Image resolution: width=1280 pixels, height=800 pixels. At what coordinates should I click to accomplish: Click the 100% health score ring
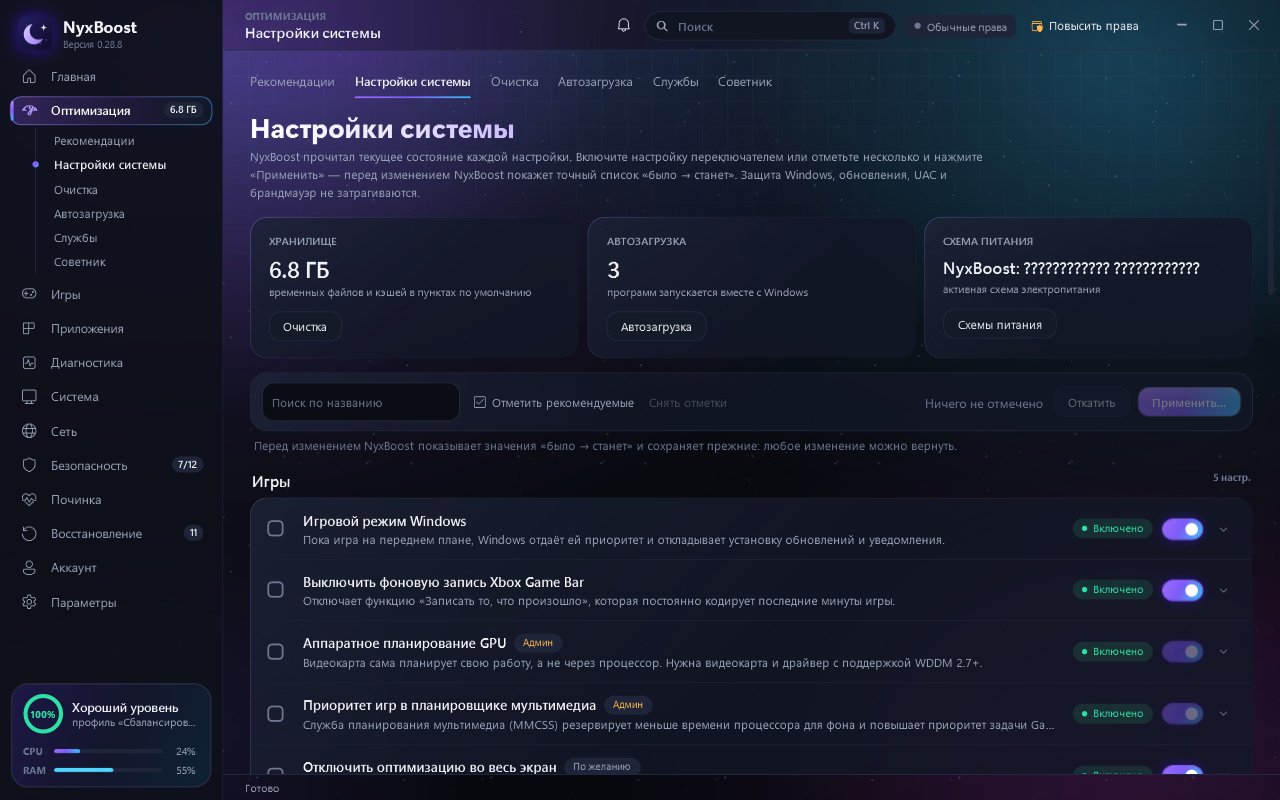tap(42, 714)
